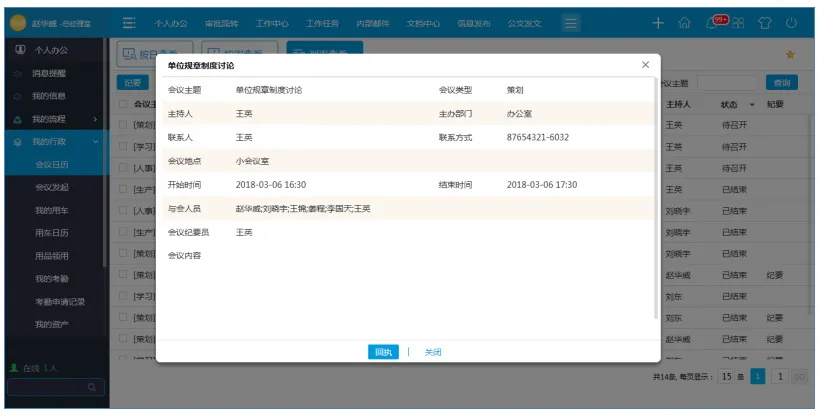
Task: Open the 工作中心 top menu
Action: pyautogui.click(x=271, y=22)
